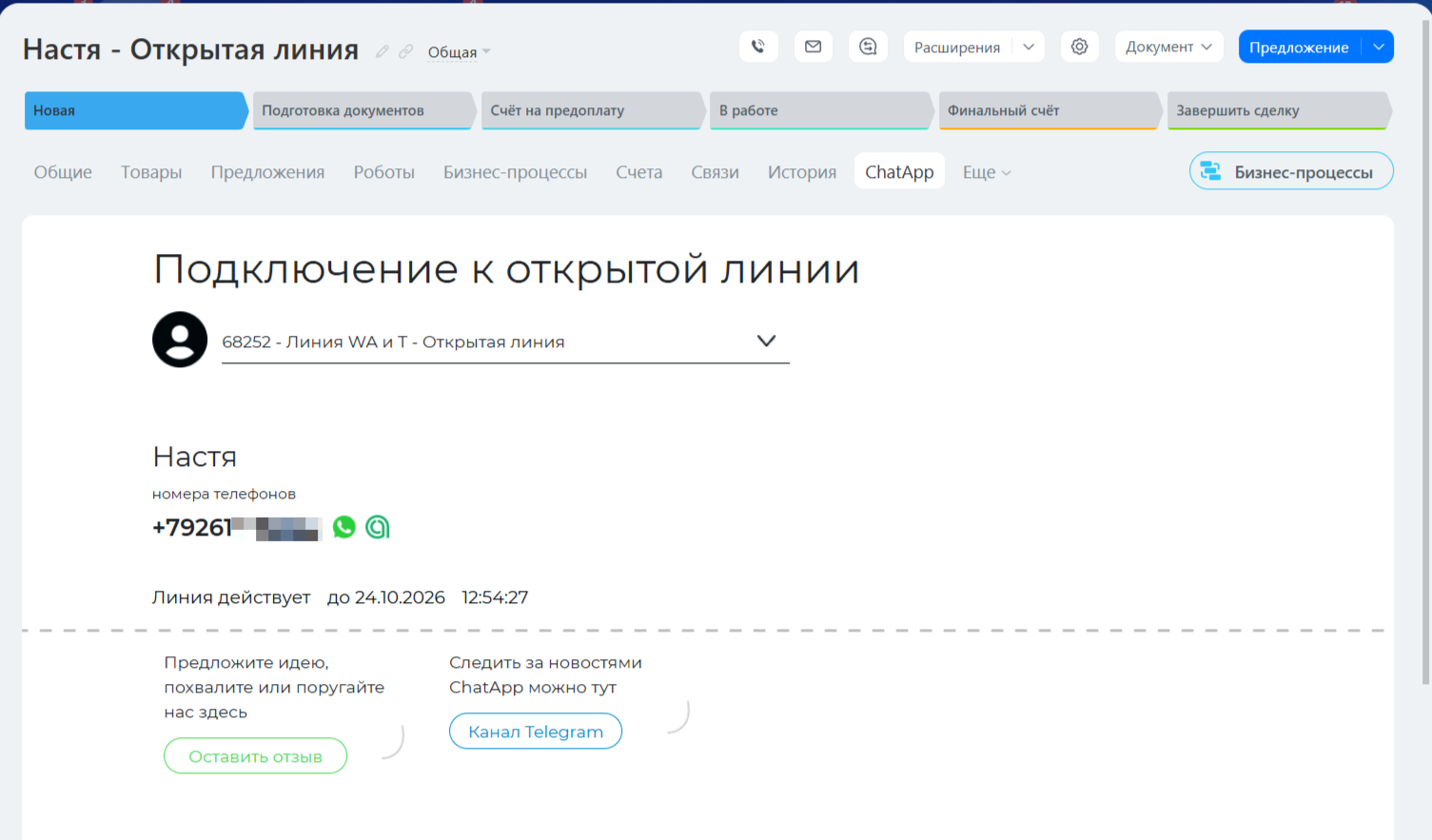1432x840 pixels.
Task: Open the Документ dropdown menu
Action: tap(1168, 47)
